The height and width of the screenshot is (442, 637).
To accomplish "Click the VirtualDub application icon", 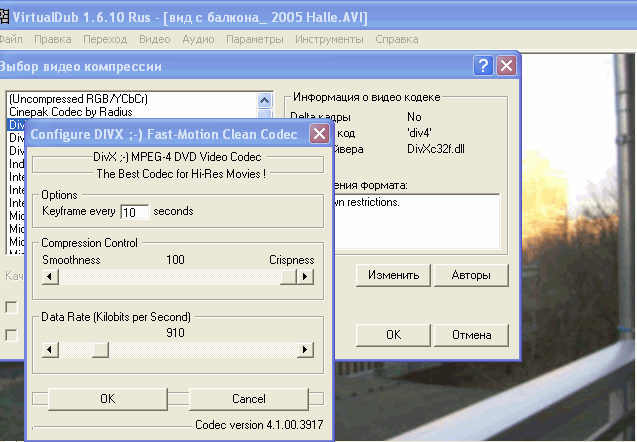I will coord(4,17).
